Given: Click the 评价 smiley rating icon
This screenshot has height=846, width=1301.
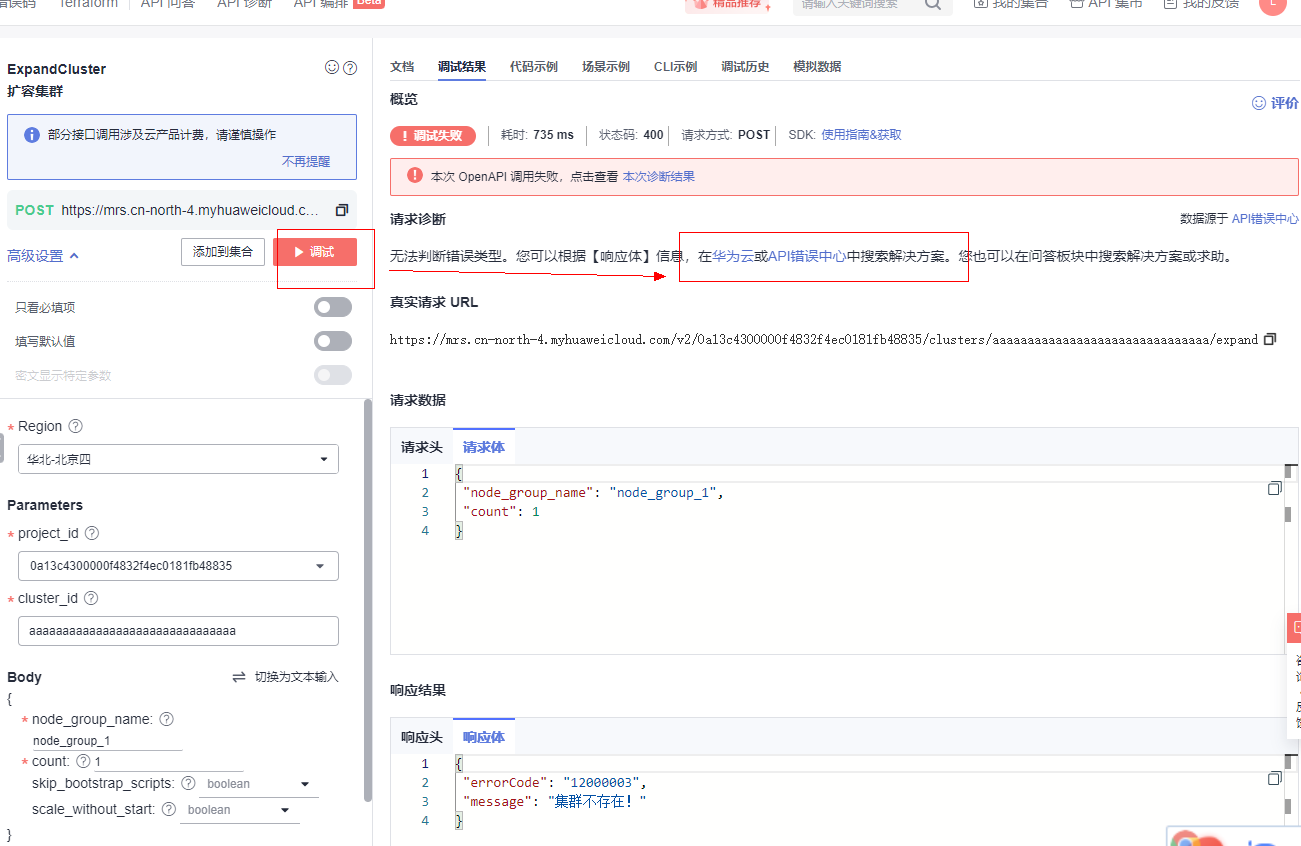Looking at the screenshot, I should pyautogui.click(x=1259, y=103).
